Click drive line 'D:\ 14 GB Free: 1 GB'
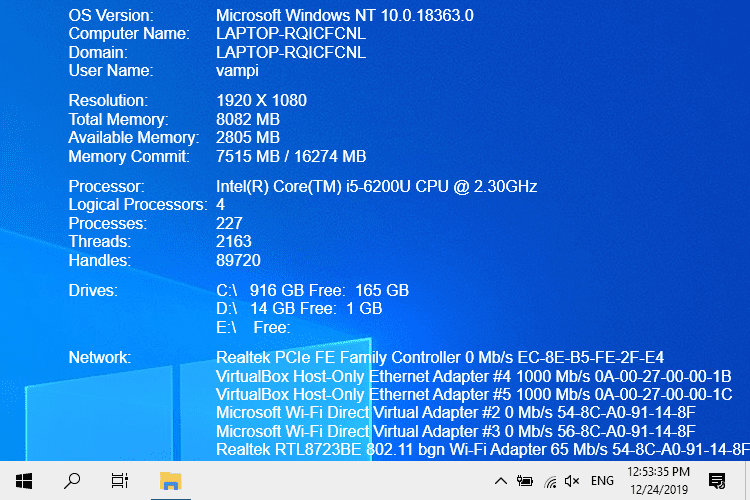The height and width of the screenshot is (500, 750). tap(299, 309)
